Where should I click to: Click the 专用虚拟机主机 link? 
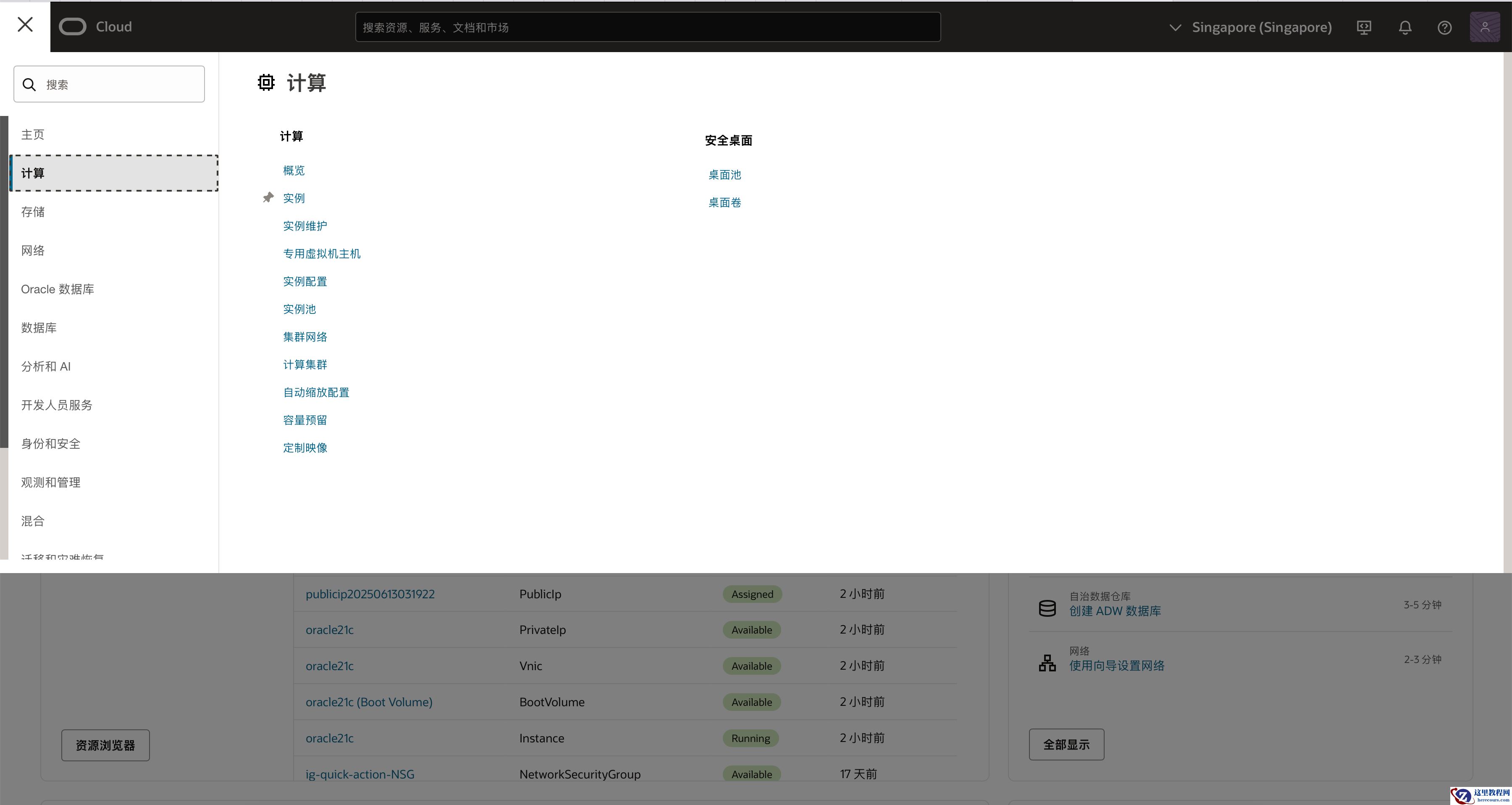(x=322, y=254)
